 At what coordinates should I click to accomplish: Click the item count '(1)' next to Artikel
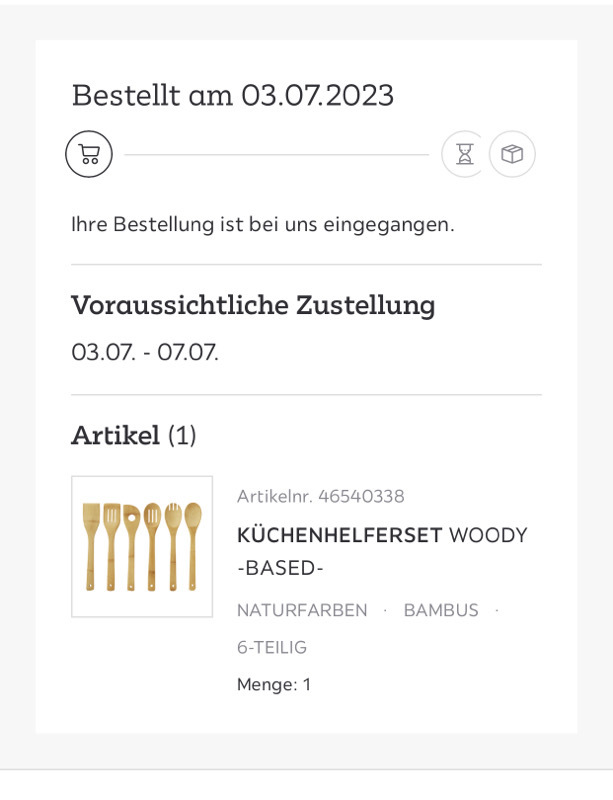tap(182, 435)
